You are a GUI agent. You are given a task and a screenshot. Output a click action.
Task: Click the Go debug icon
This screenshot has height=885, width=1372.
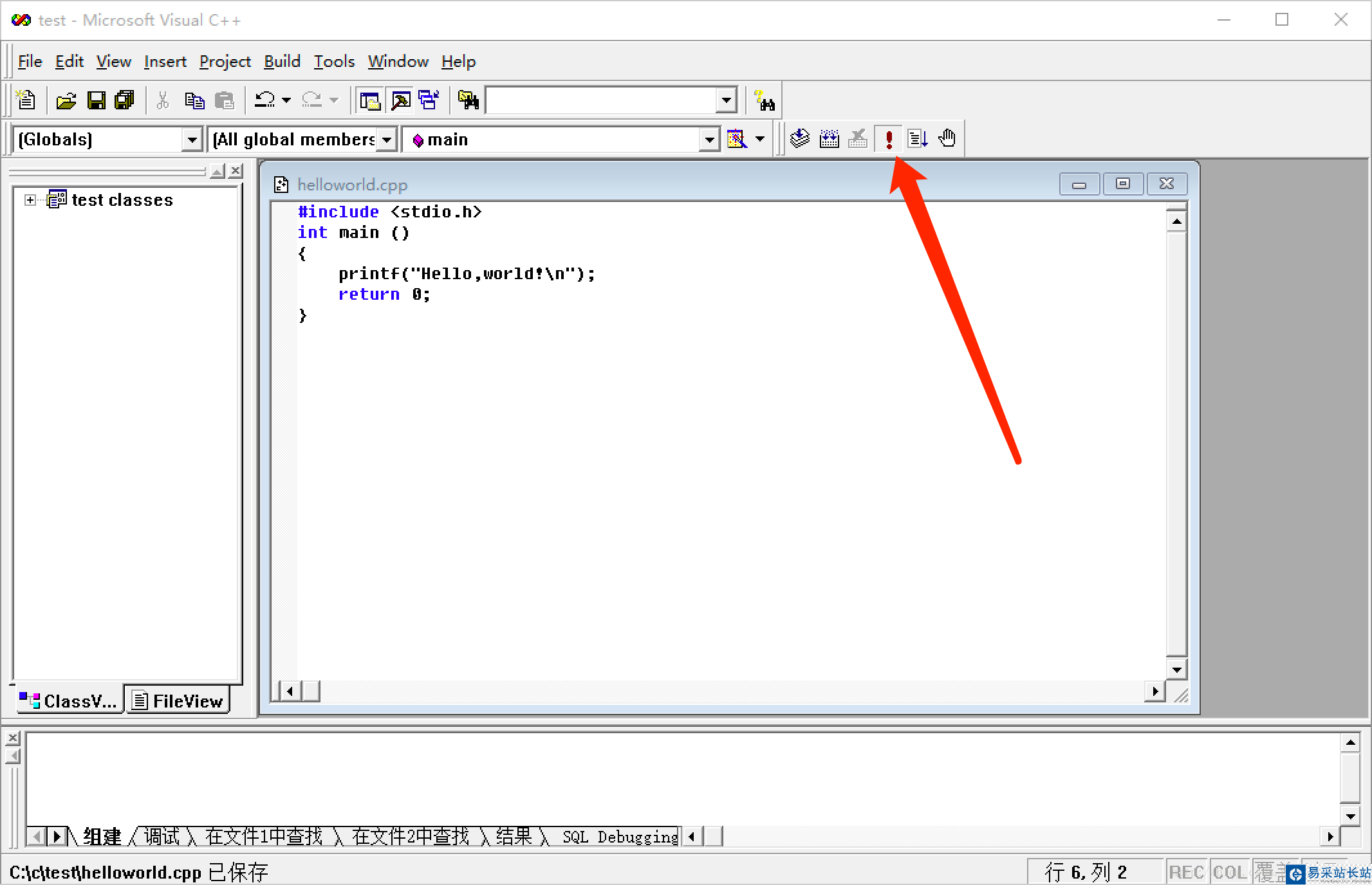click(918, 139)
